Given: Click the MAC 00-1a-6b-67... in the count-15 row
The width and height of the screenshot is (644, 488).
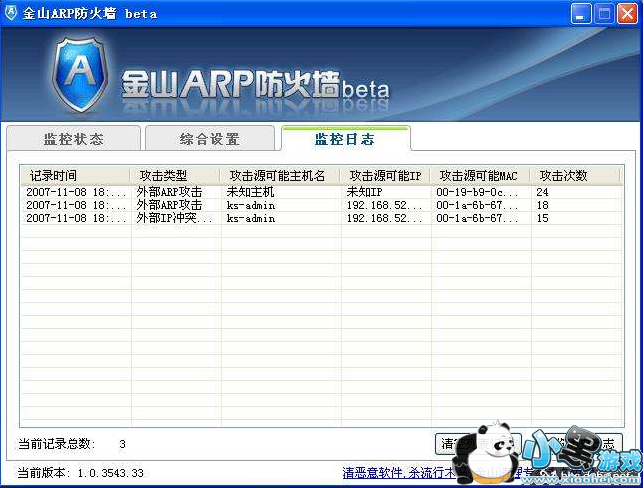Looking at the screenshot, I should tap(477, 218).
